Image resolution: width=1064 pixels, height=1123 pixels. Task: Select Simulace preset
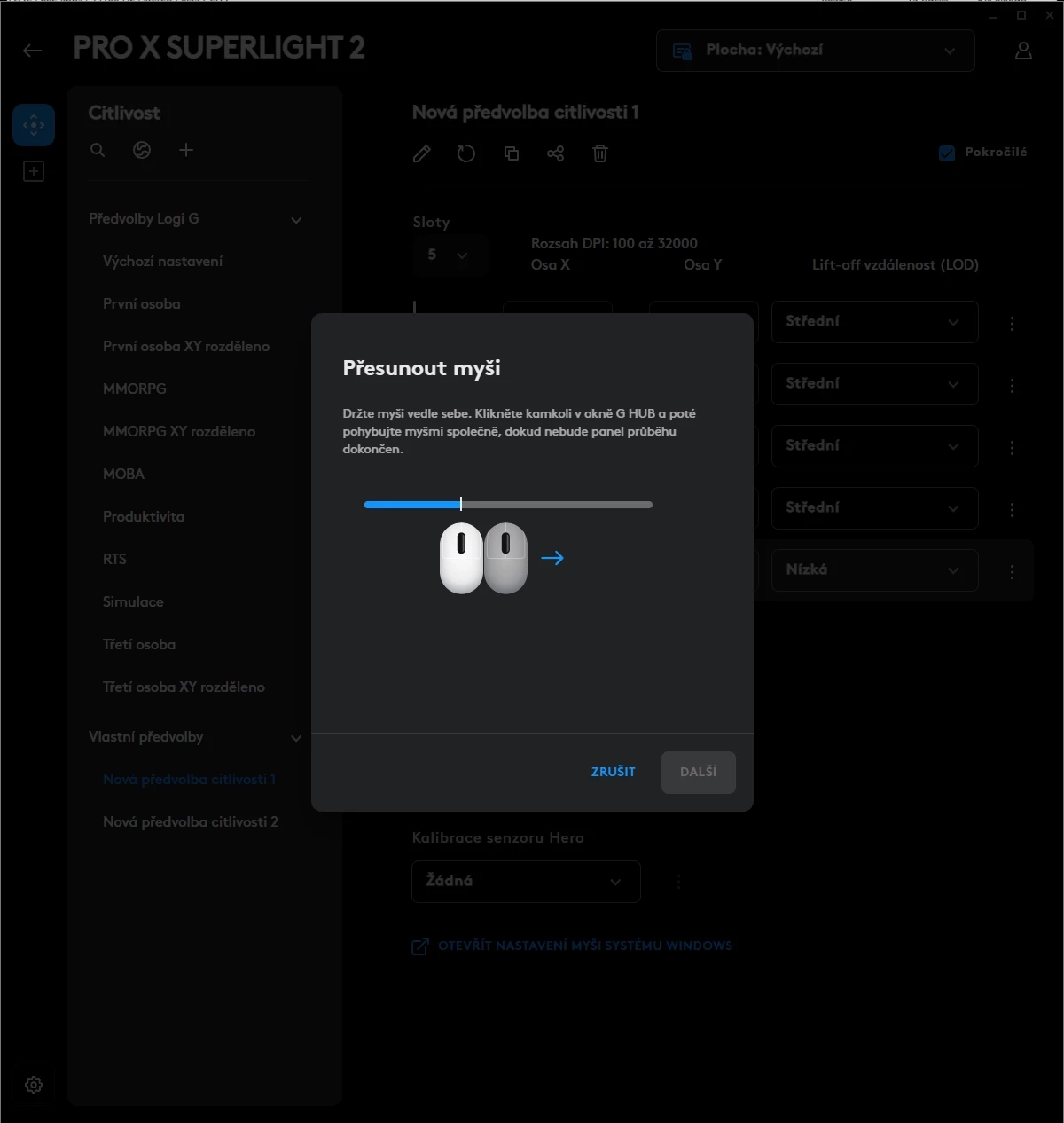pos(133,601)
